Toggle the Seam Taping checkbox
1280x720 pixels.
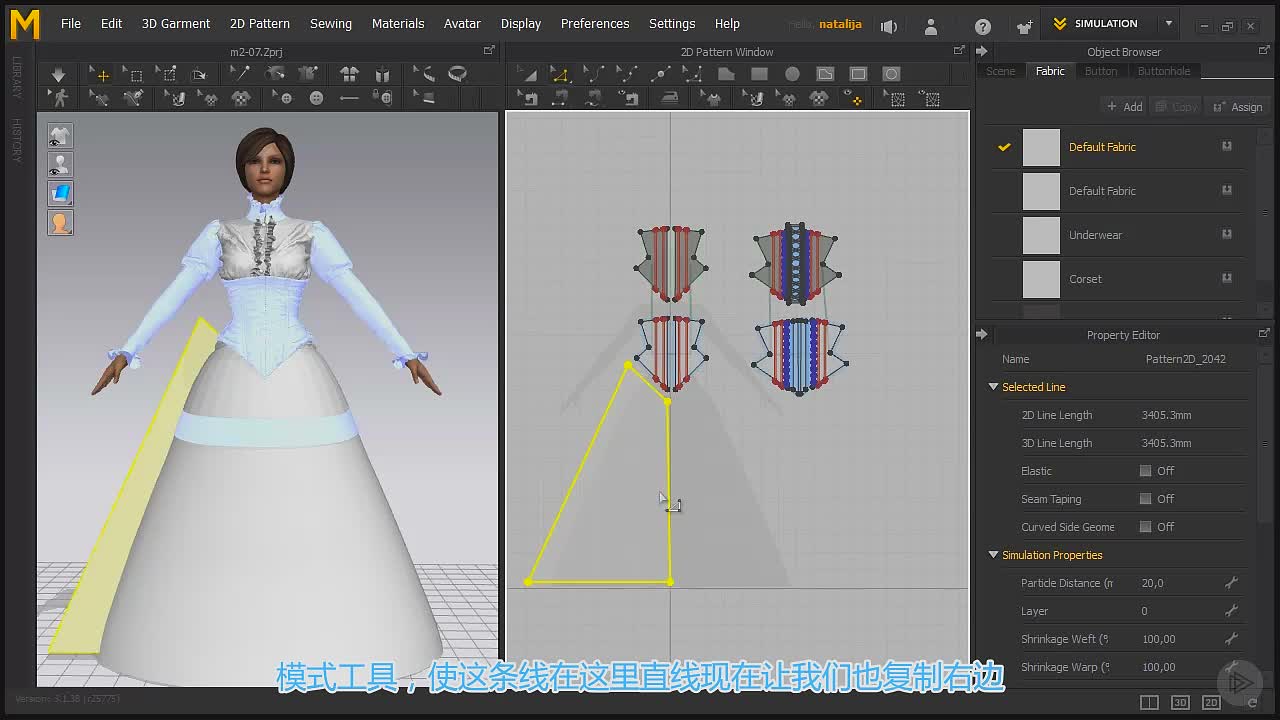[1145, 499]
